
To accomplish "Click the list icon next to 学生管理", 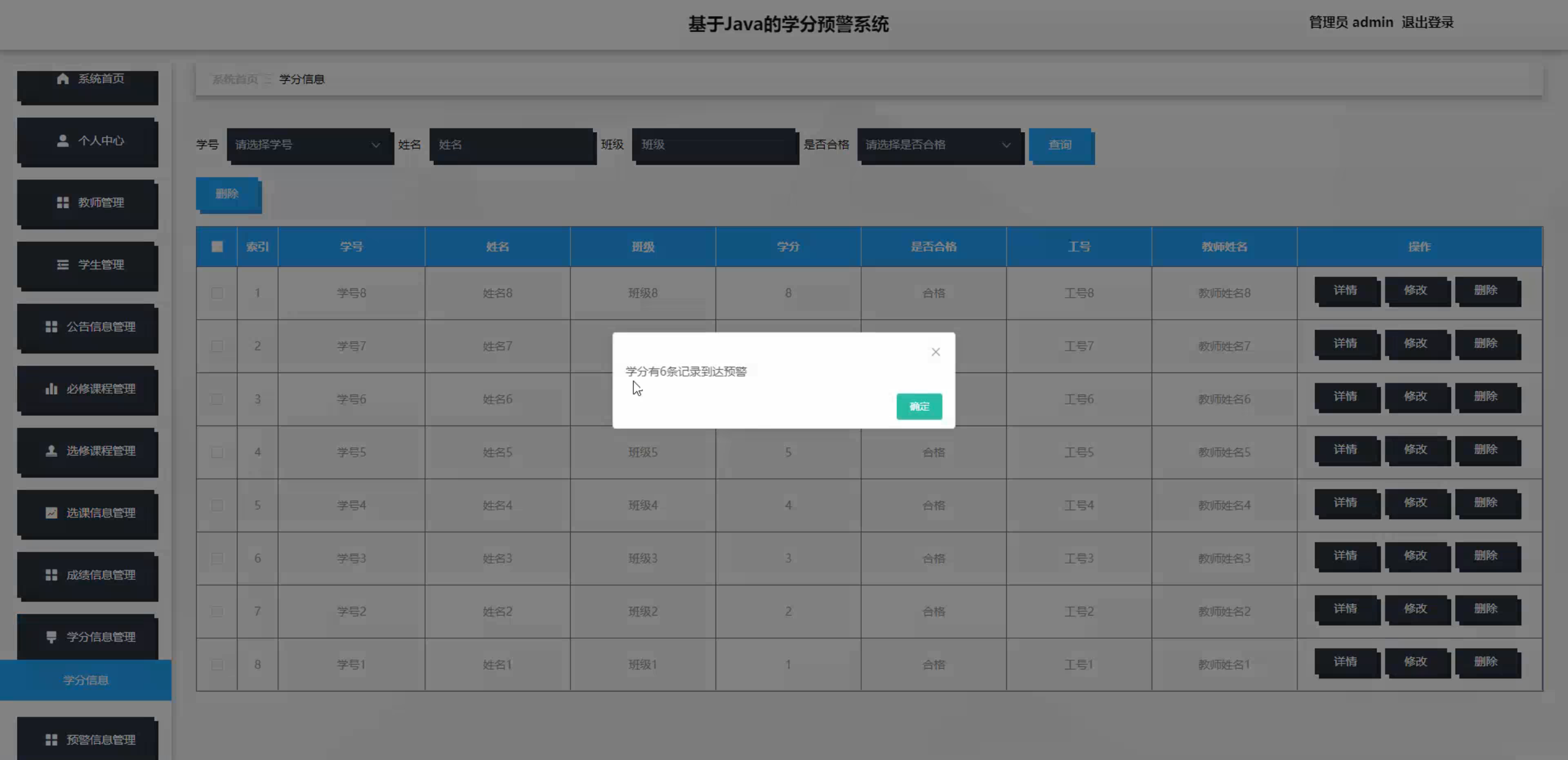I will 62,265.
